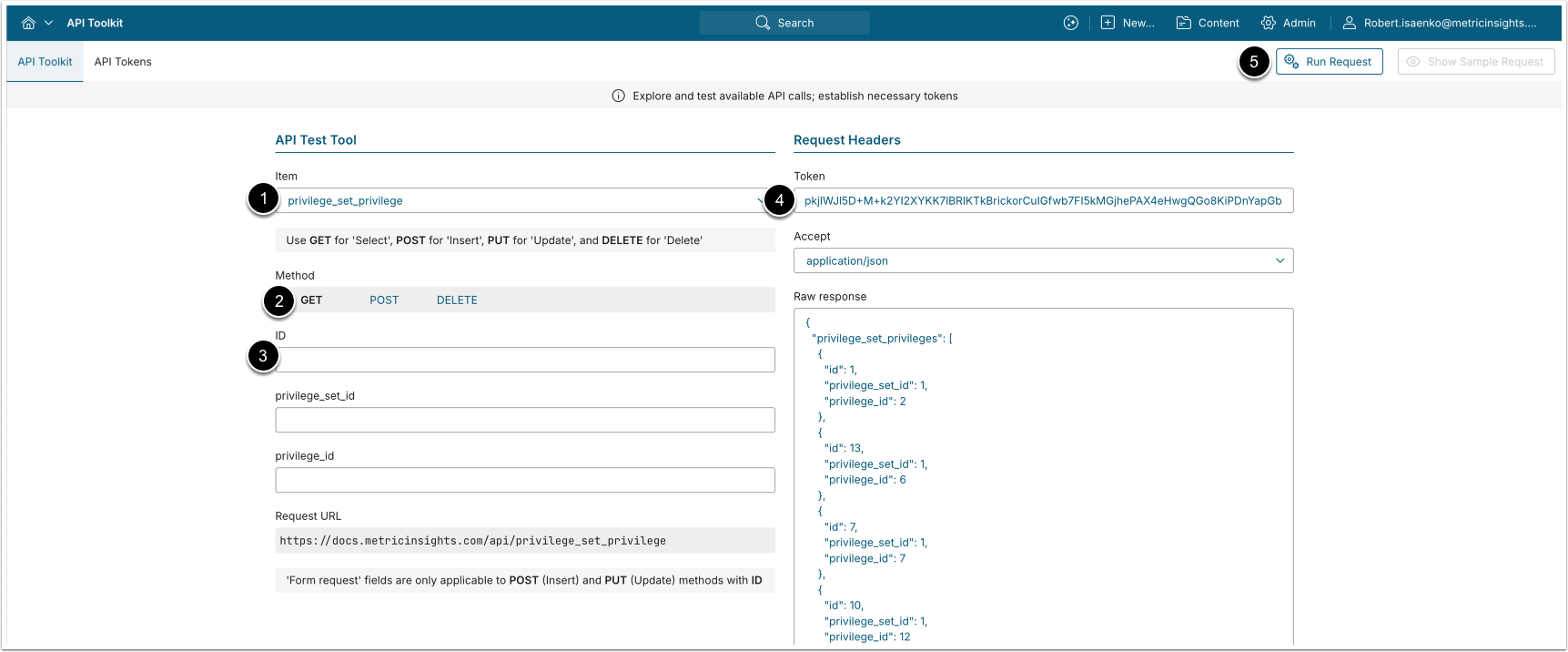
Task: Switch to the API Tokens tab
Action: [123, 62]
